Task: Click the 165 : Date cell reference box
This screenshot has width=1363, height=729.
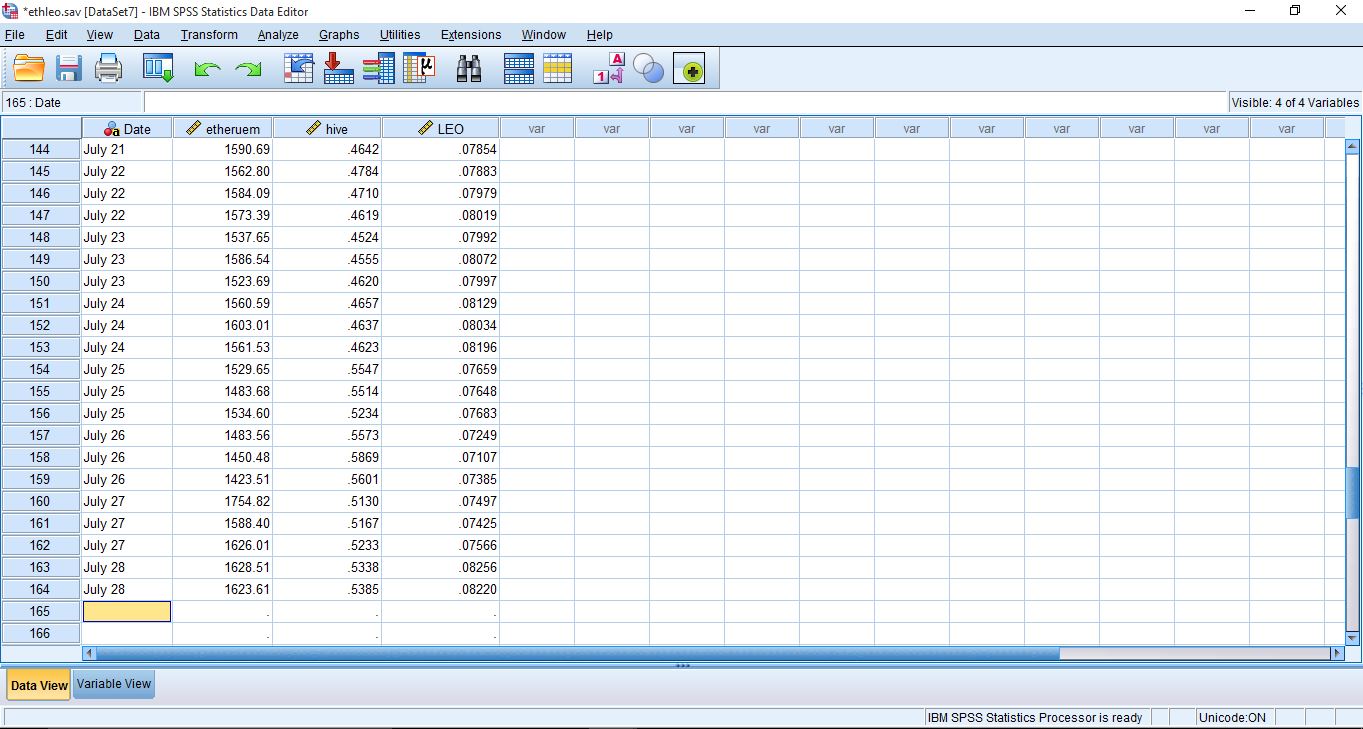Action: [72, 102]
